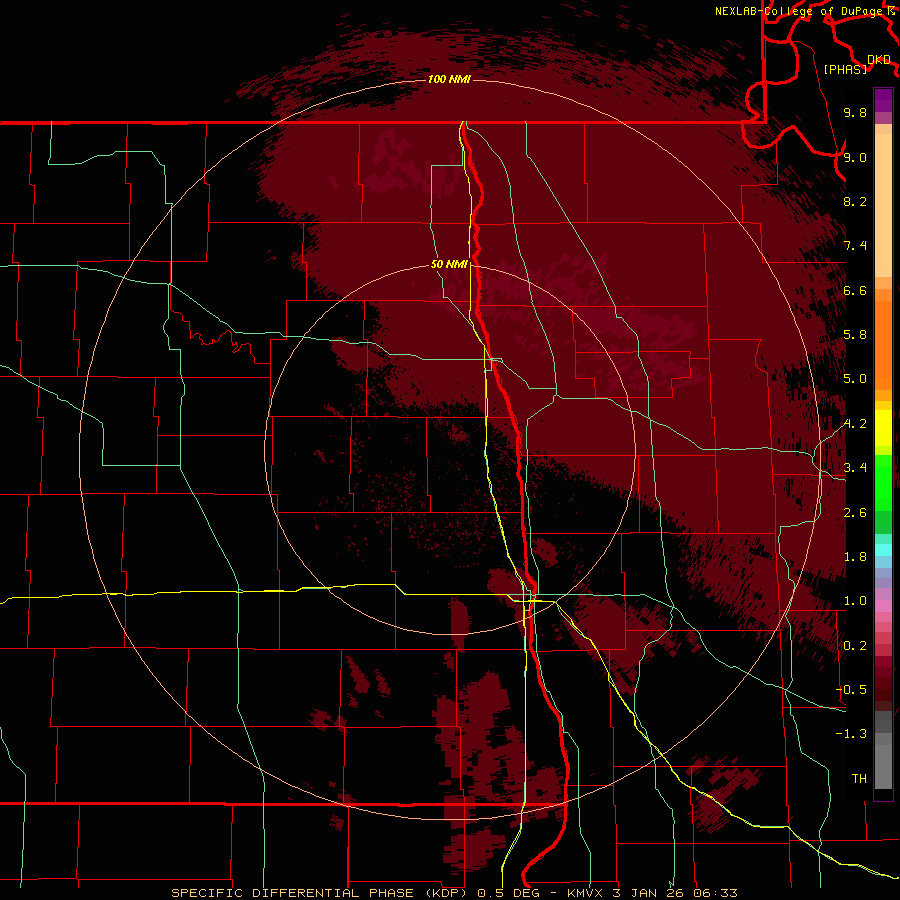
Task: Click the 4.2 scale value
Action: click(x=855, y=424)
